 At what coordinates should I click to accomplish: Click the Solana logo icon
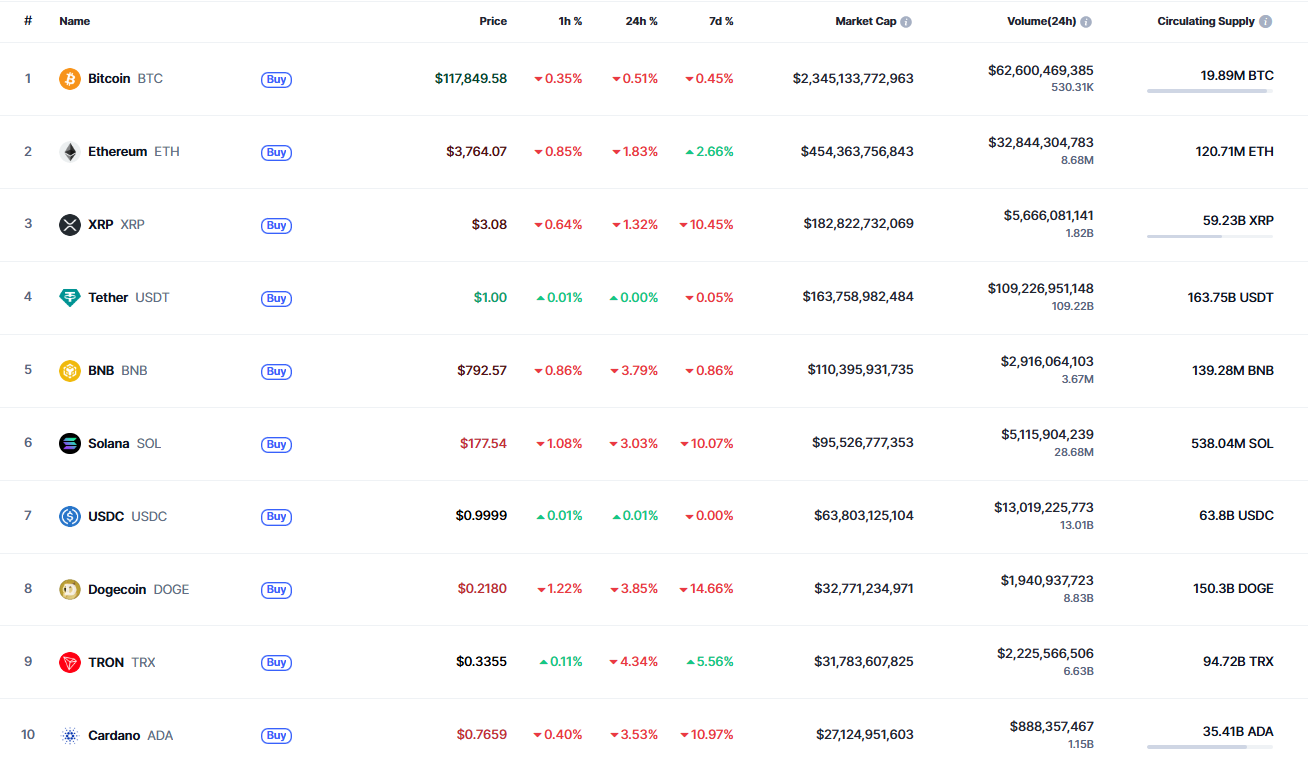pyautogui.click(x=70, y=444)
